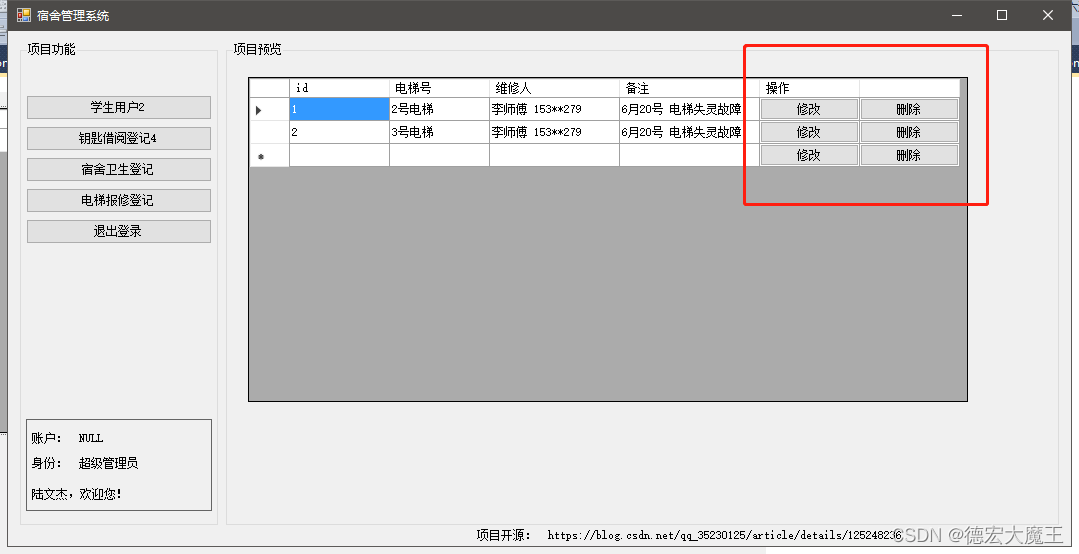The image size is (1079, 554).
Task: Click the 维修人 column header
Action: click(554, 88)
